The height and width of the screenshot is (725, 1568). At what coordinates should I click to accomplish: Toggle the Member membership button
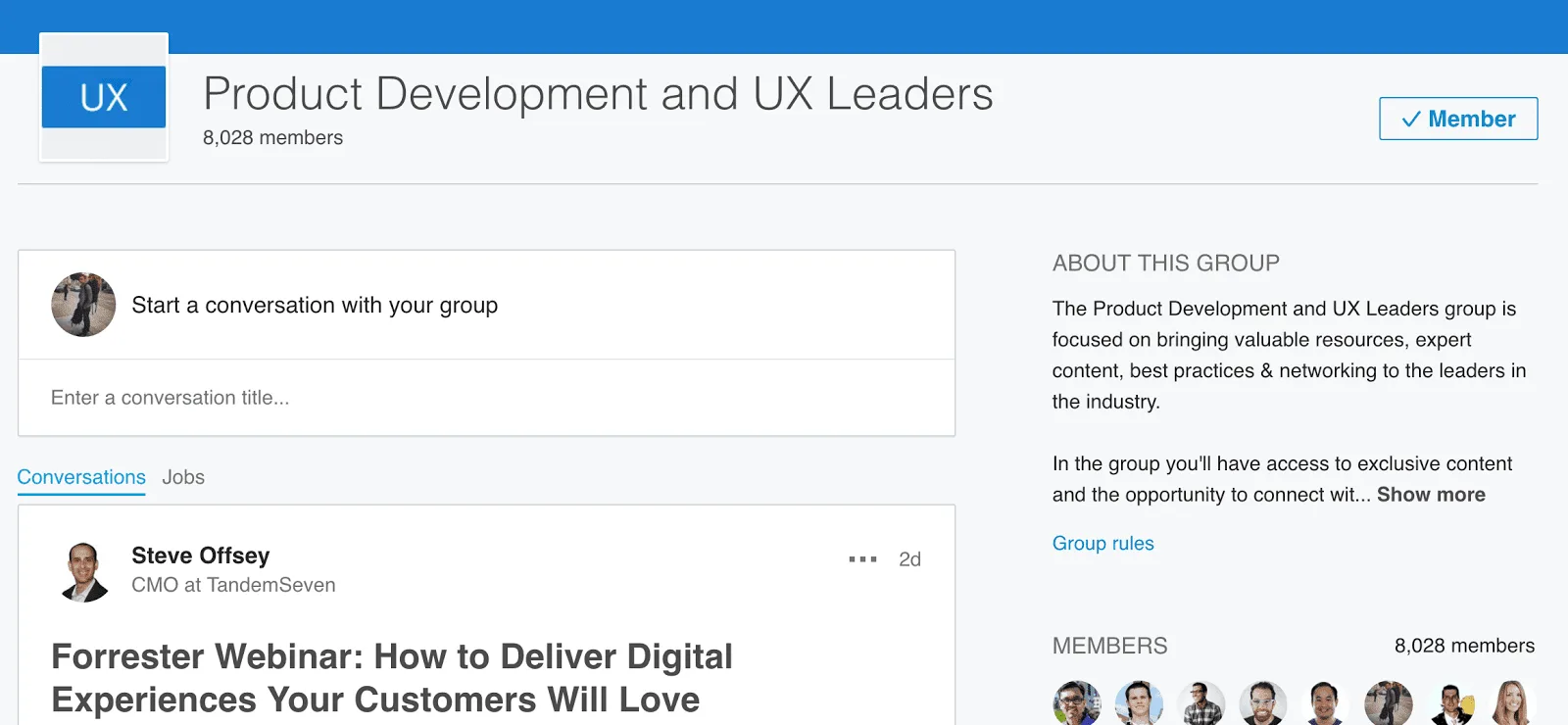point(1458,119)
